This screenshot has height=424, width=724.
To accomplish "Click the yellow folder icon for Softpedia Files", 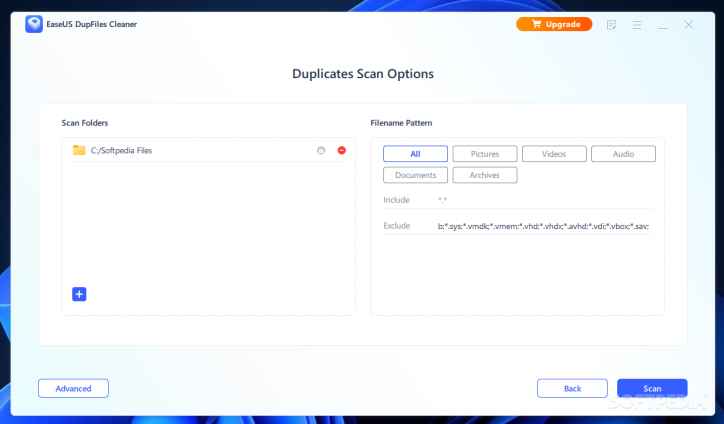I will 79,150.
